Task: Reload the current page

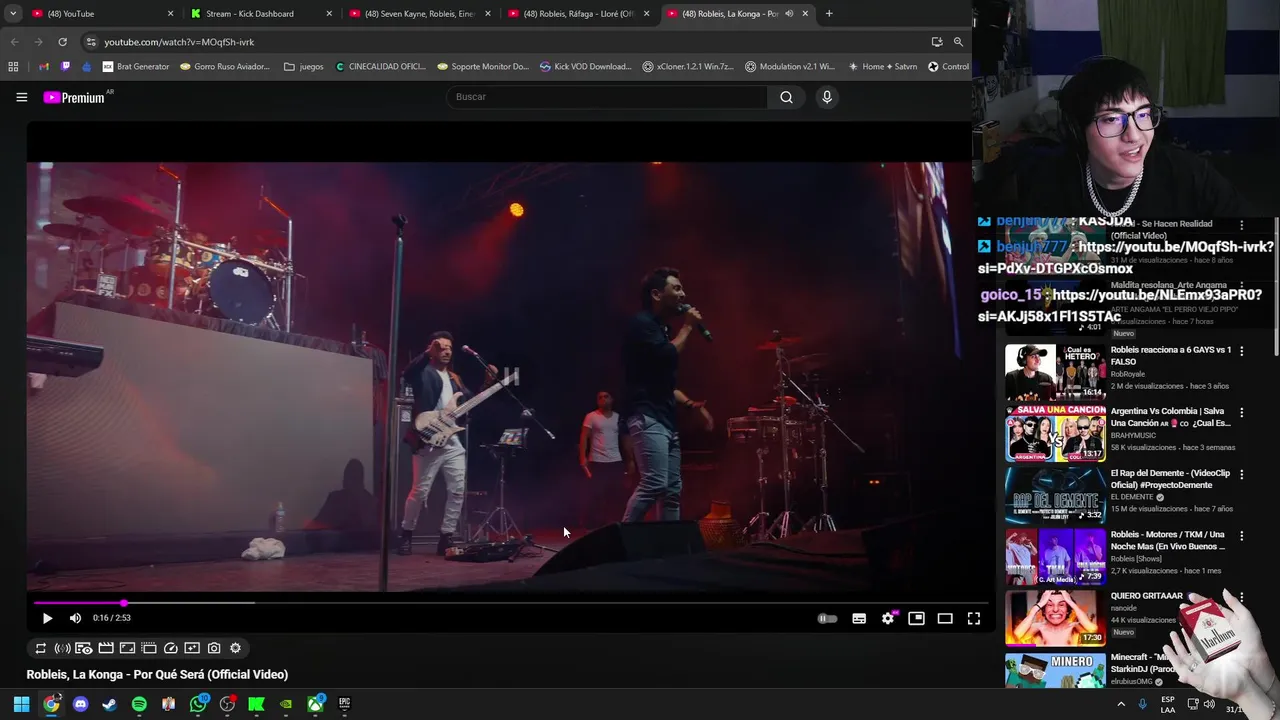Action: [x=62, y=42]
